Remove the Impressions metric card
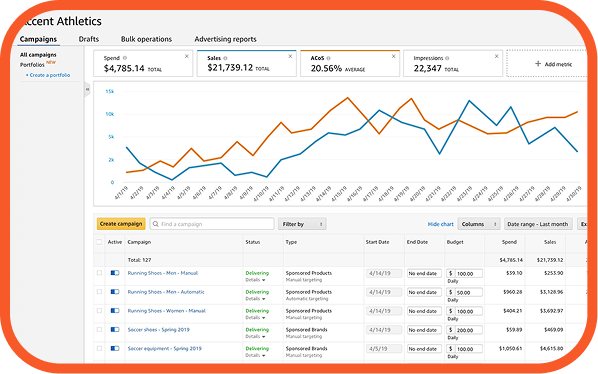The image size is (598, 374). [x=497, y=56]
